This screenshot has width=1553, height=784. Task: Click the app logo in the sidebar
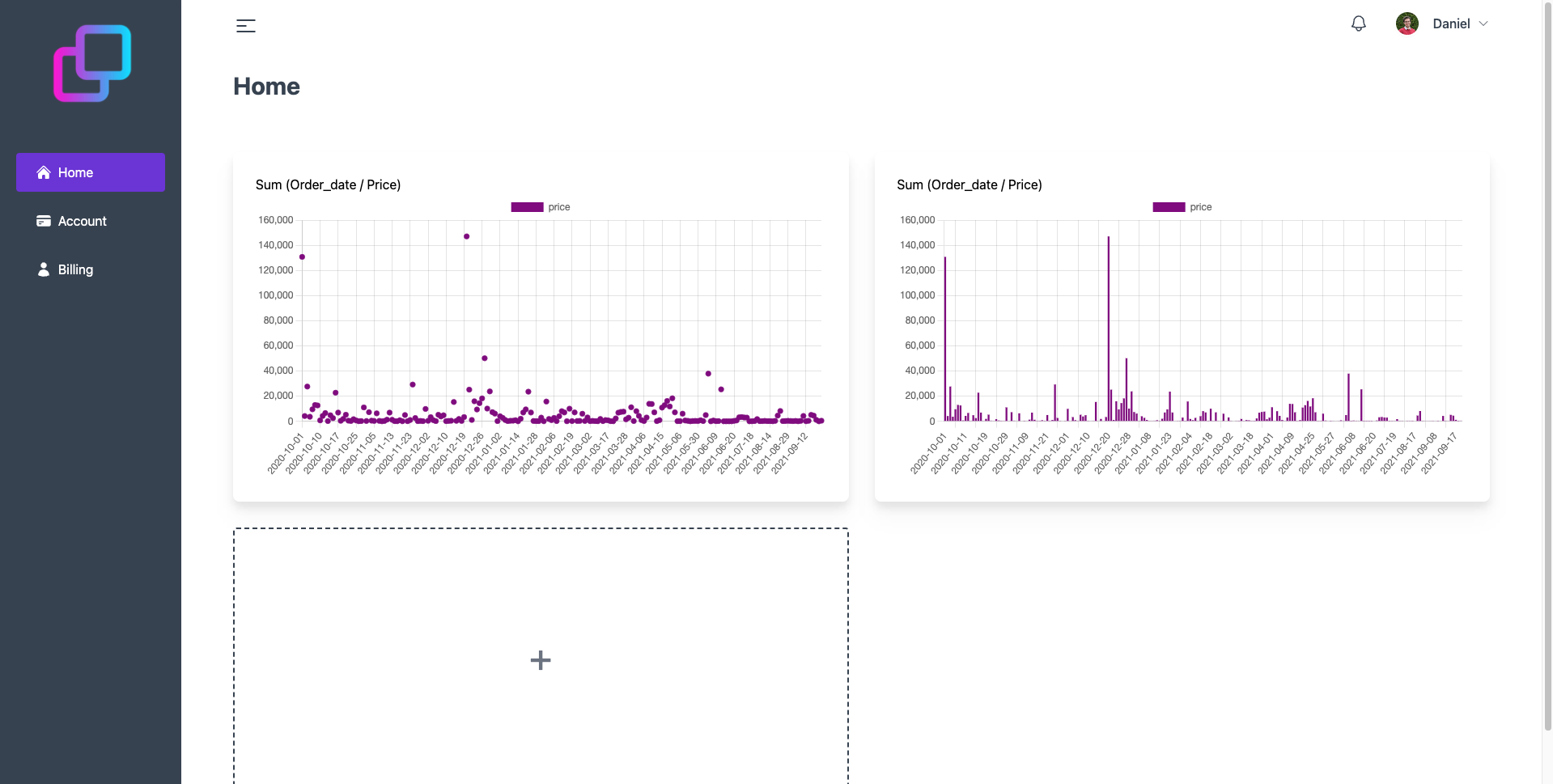tap(90, 64)
